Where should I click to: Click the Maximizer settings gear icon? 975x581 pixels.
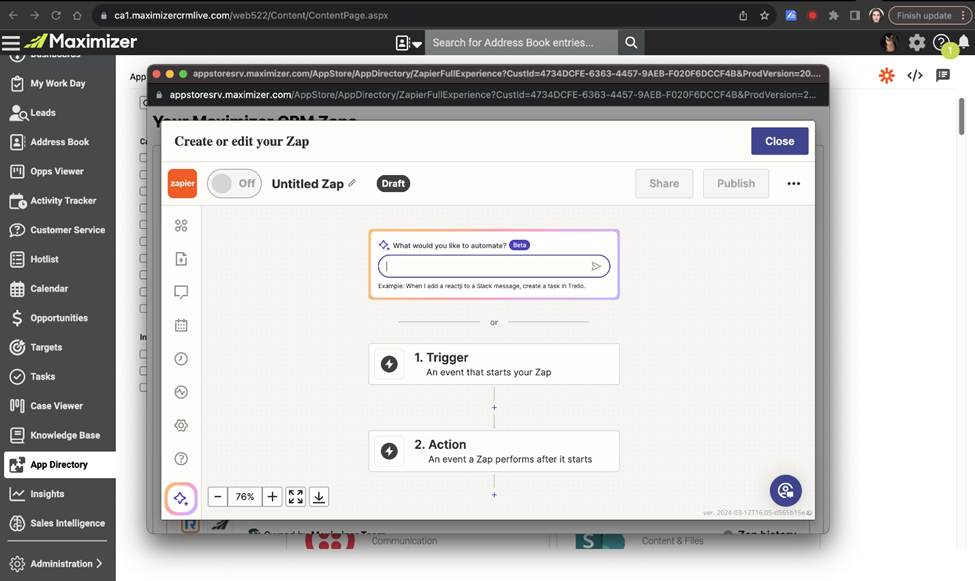click(917, 42)
